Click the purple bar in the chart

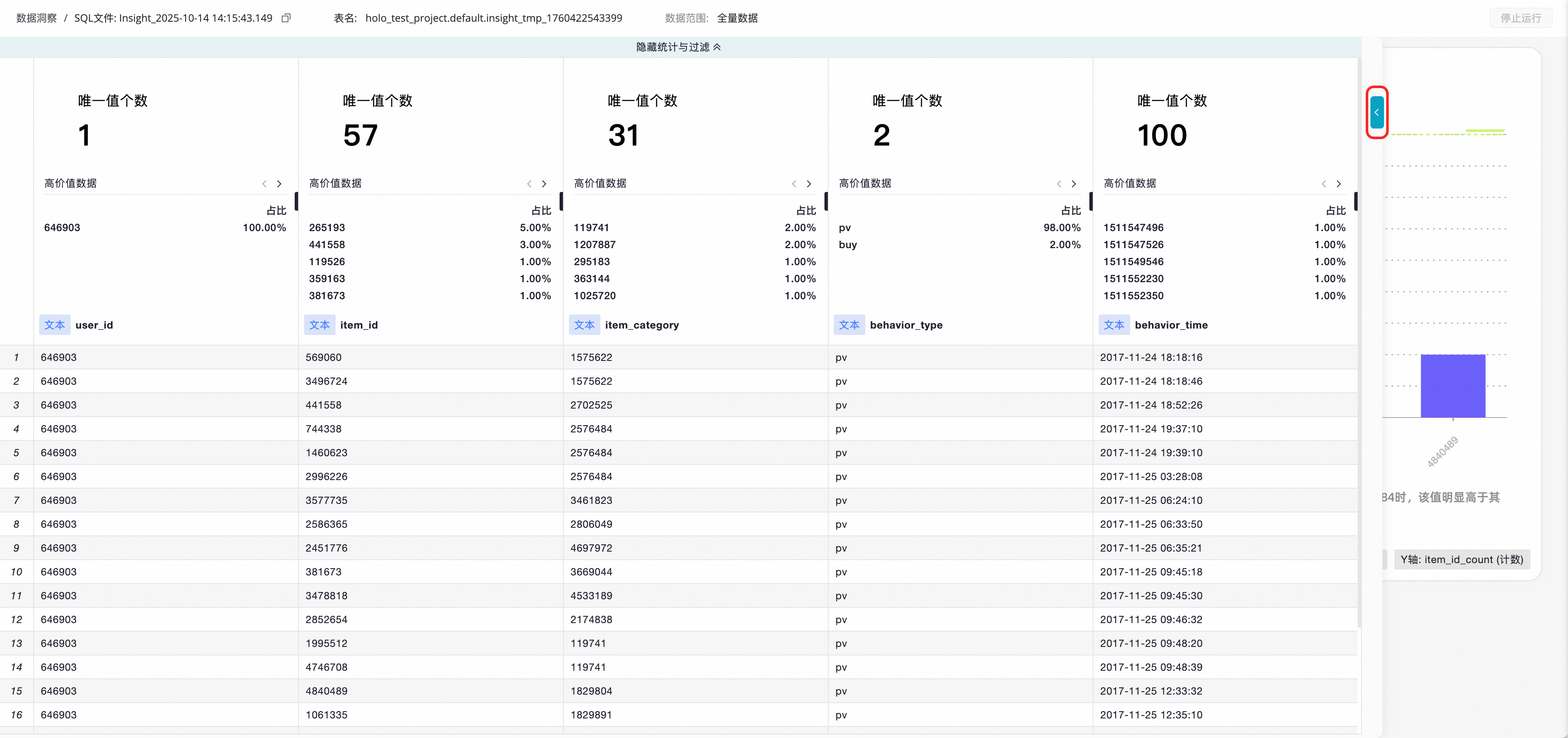point(1453,386)
